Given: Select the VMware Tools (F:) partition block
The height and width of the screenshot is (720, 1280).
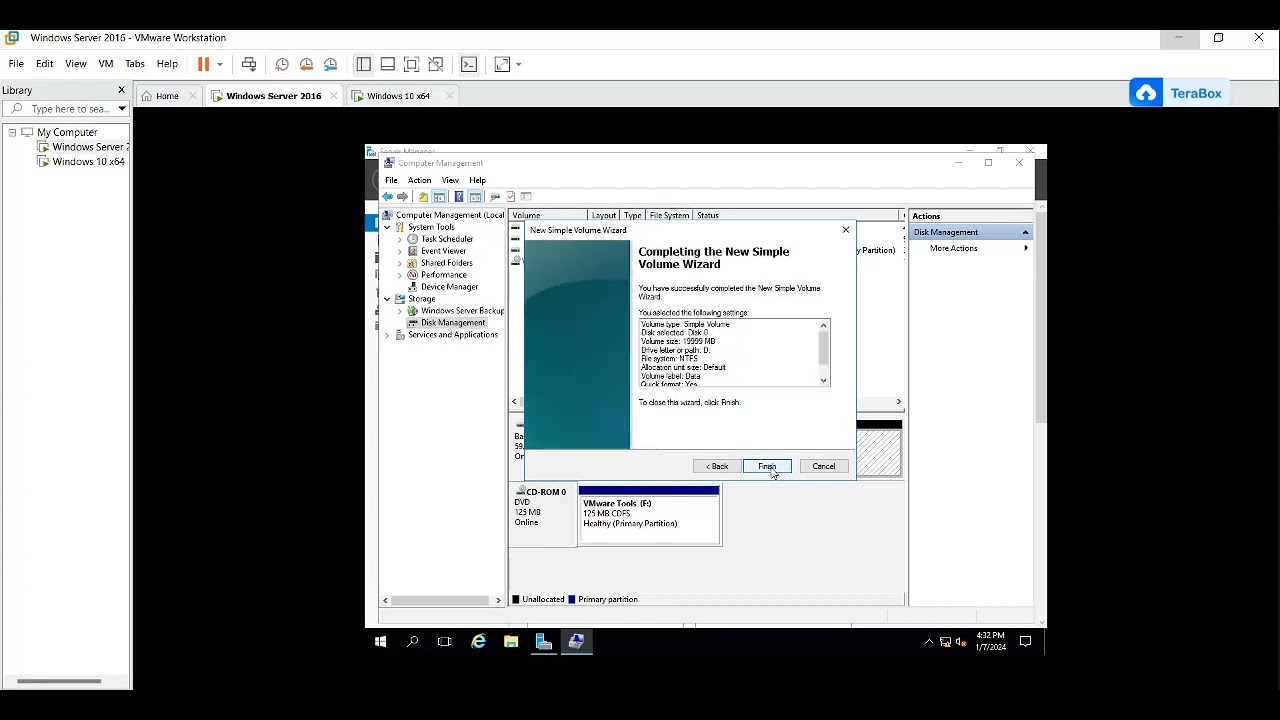Looking at the screenshot, I should coord(649,515).
